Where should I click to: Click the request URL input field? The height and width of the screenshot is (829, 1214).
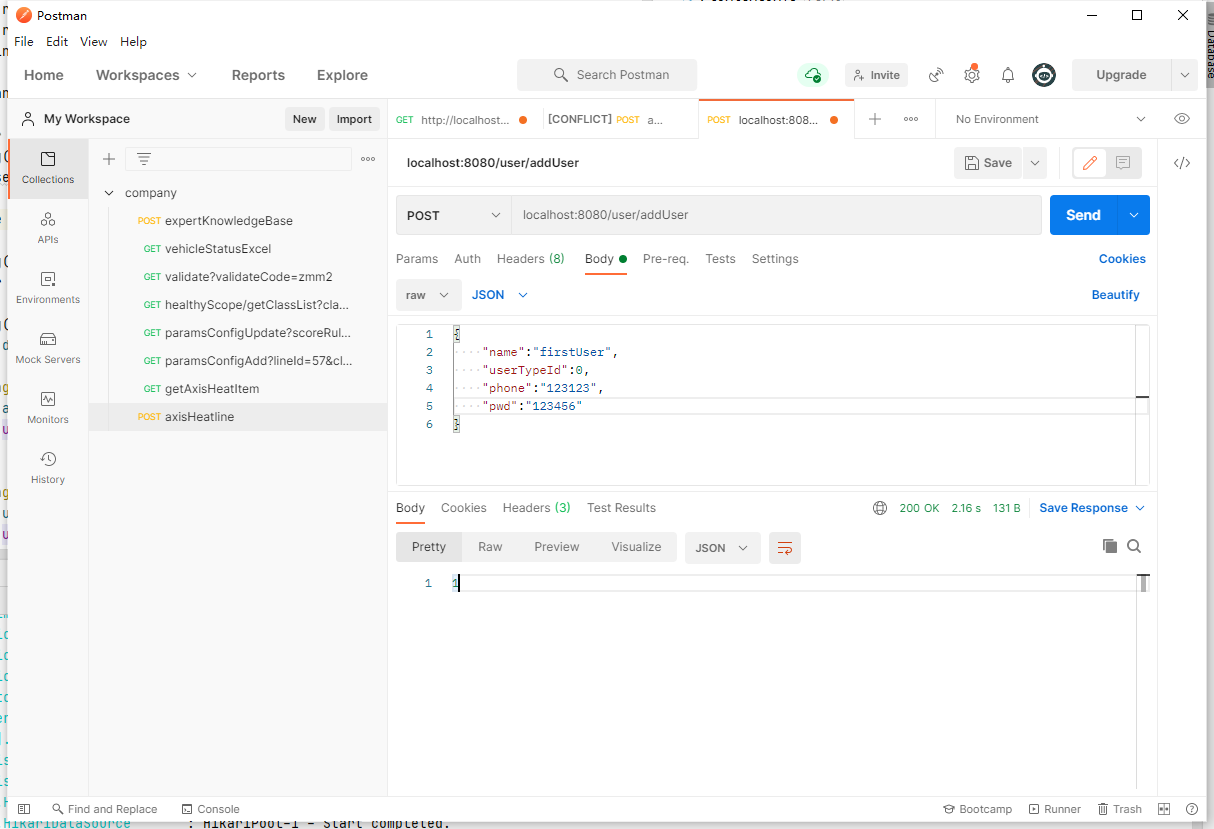(776, 215)
